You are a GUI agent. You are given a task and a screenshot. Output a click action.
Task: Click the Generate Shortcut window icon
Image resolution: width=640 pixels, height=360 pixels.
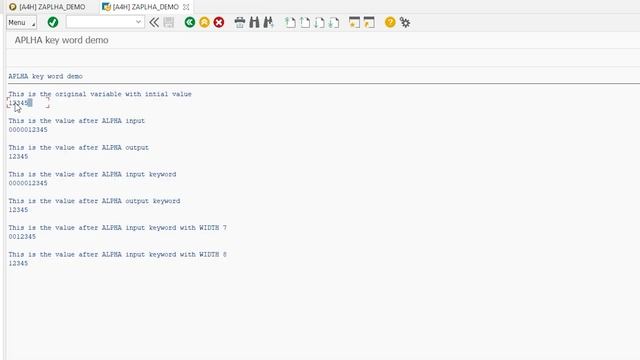[x=369, y=22]
